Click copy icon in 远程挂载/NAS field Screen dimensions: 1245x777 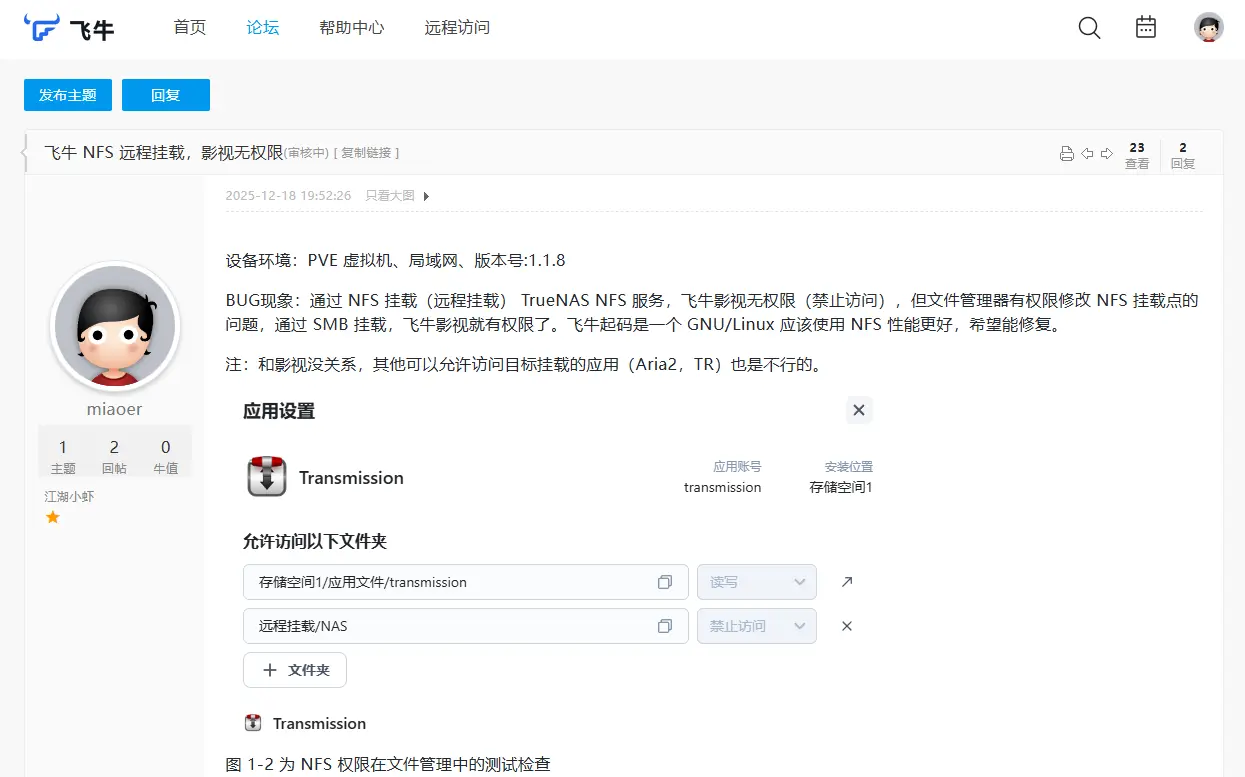pyautogui.click(x=665, y=626)
